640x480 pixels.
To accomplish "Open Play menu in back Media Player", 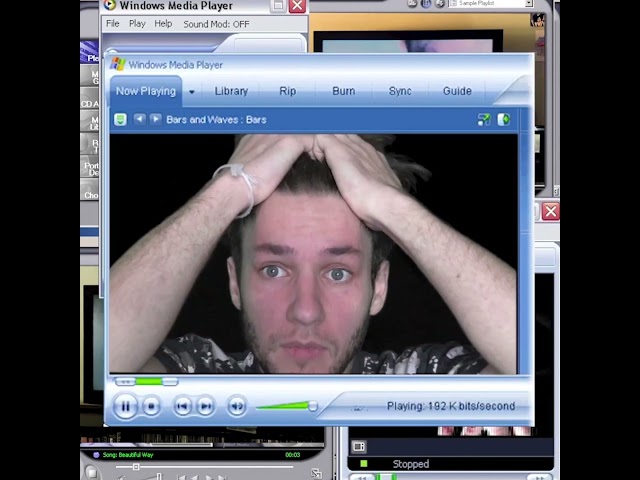I will tap(137, 24).
